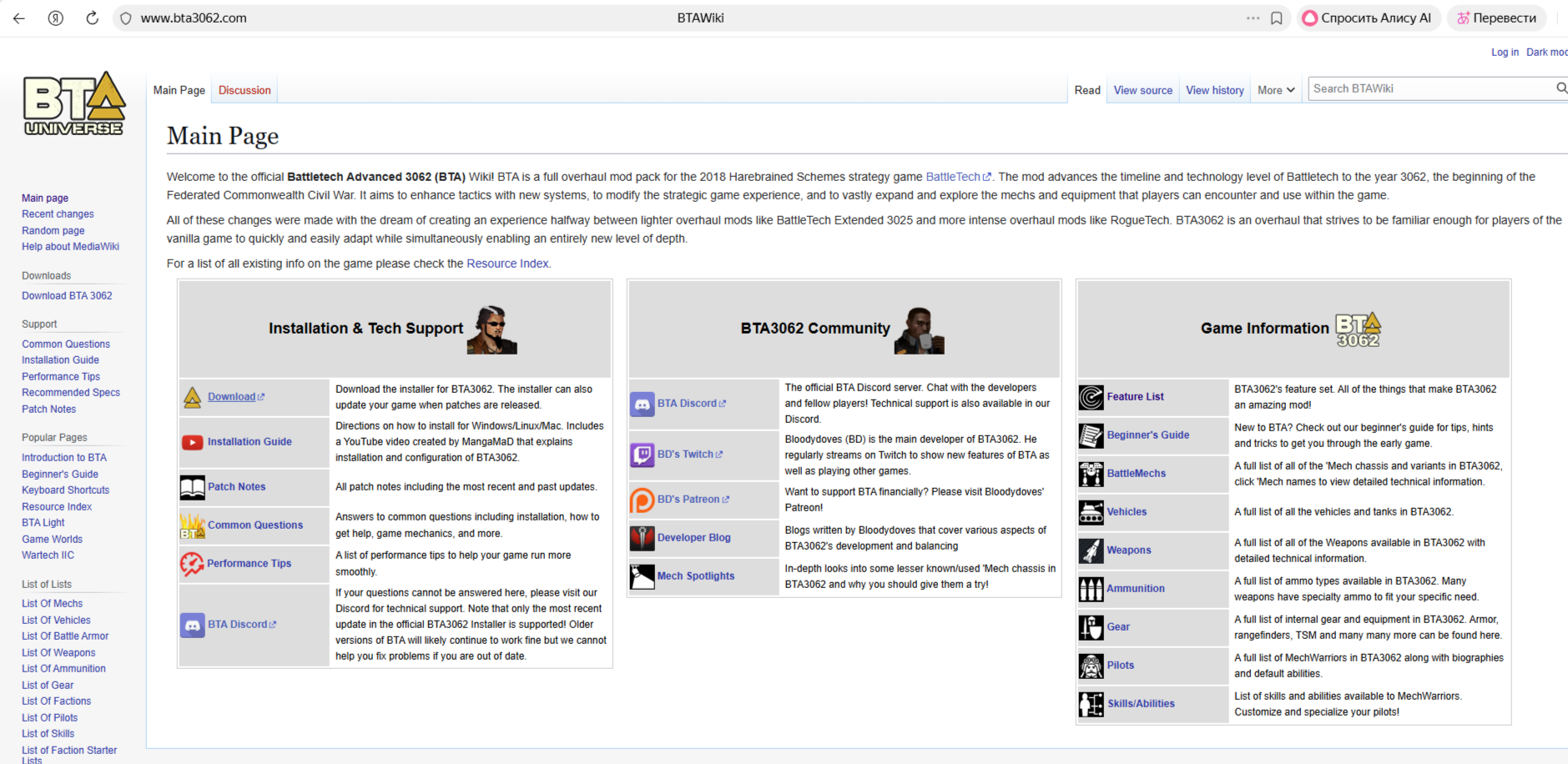The height and width of the screenshot is (764, 1568).
Task: Click the site security shield icon
Action: click(x=126, y=18)
